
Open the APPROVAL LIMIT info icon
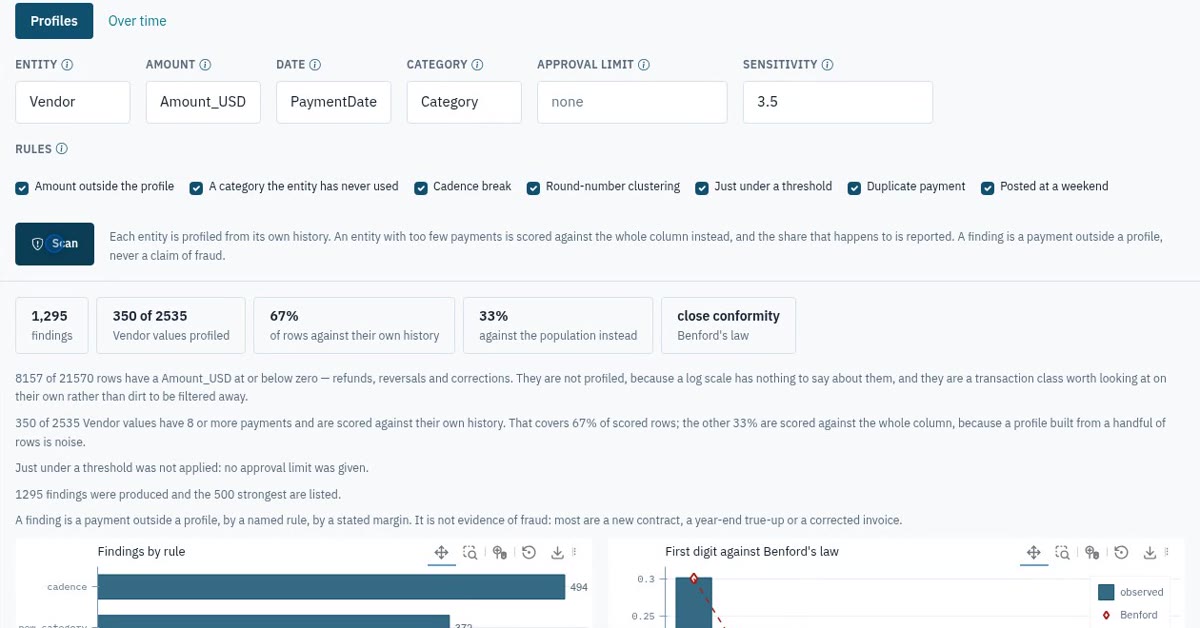[x=644, y=65]
